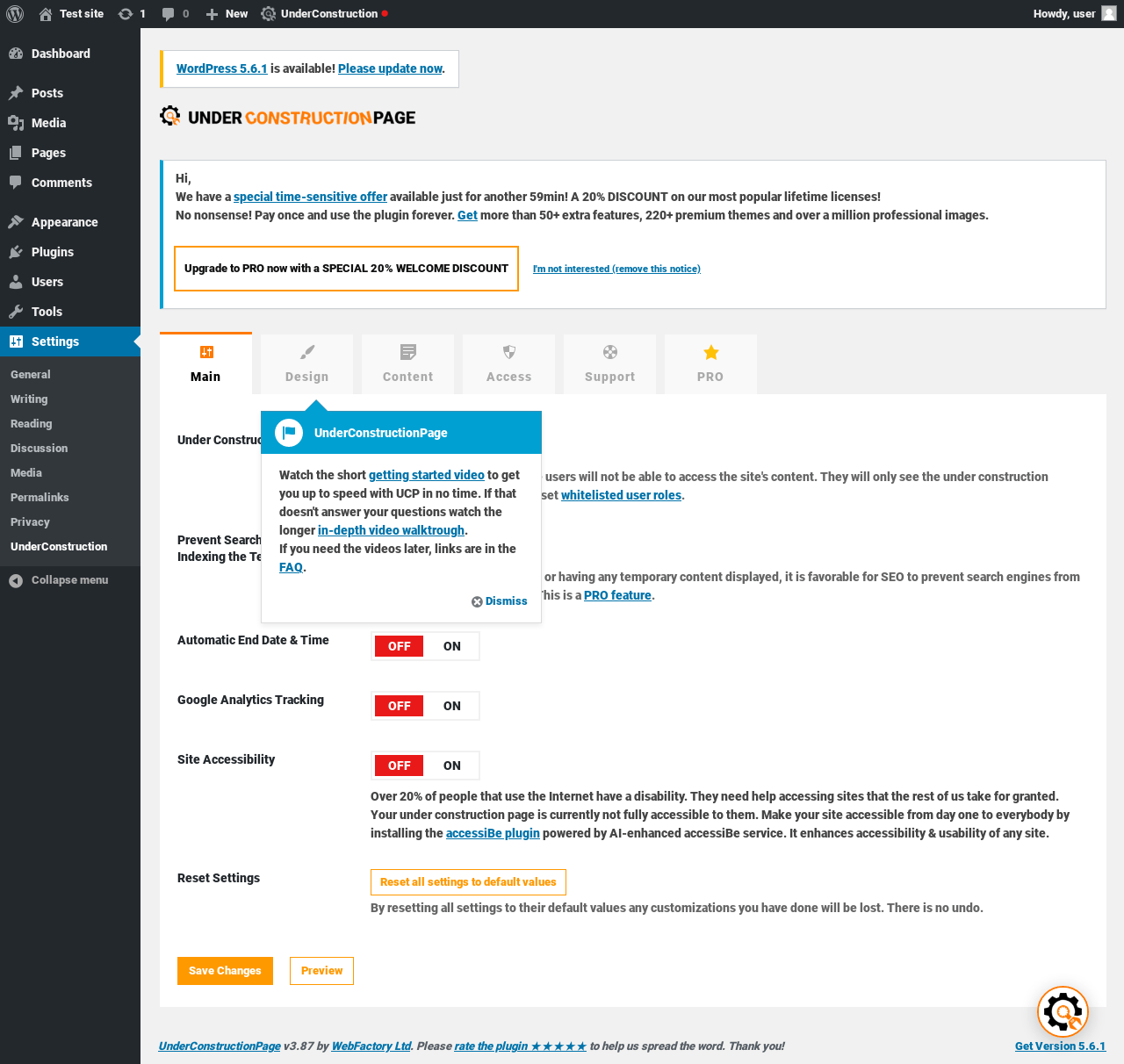
Task: Open the accessiBe plugin link
Action: [x=493, y=833]
